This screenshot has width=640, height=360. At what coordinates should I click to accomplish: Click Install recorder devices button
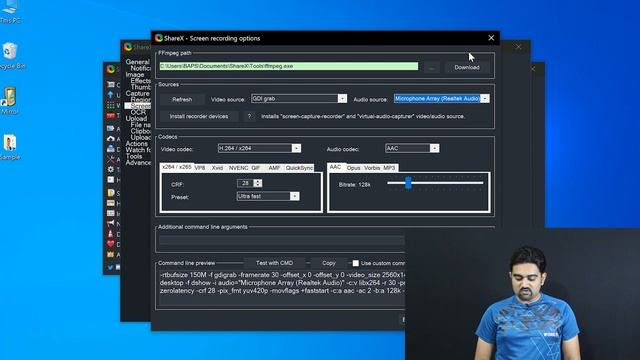point(199,116)
